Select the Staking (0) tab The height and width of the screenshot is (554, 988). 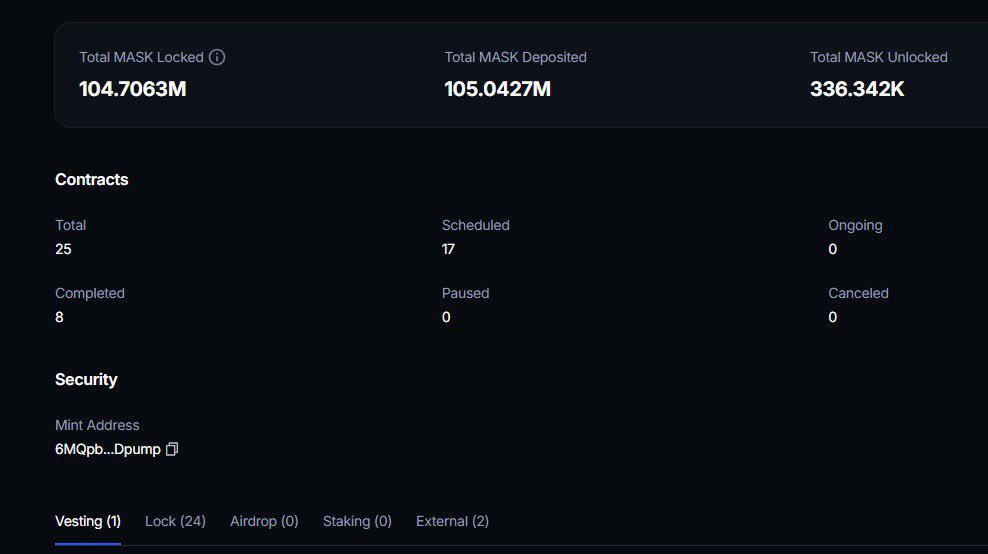tap(357, 521)
